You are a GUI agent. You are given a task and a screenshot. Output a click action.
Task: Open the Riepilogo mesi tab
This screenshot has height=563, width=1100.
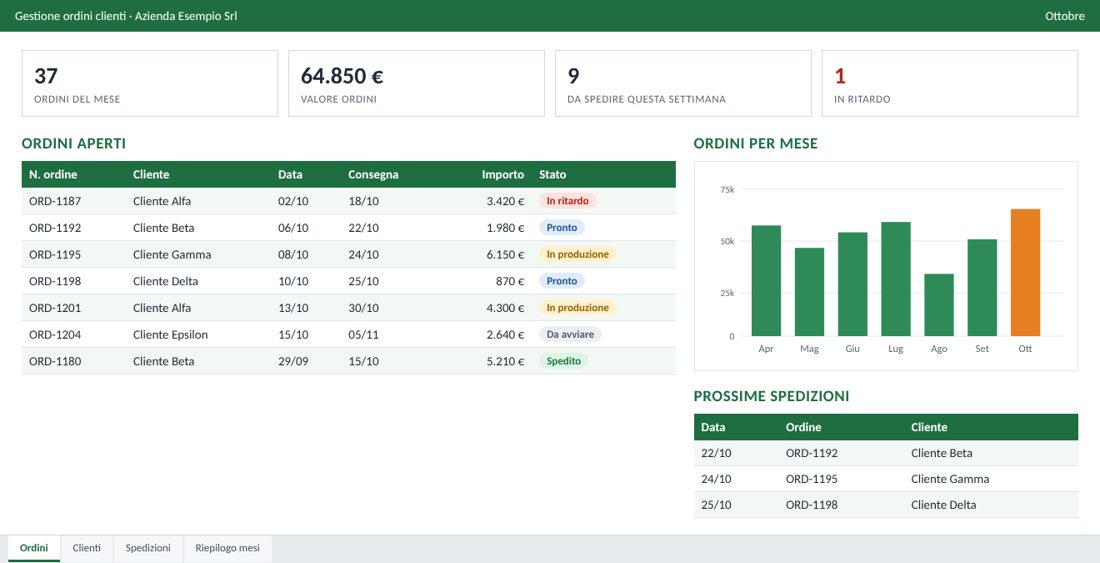pos(227,548)
